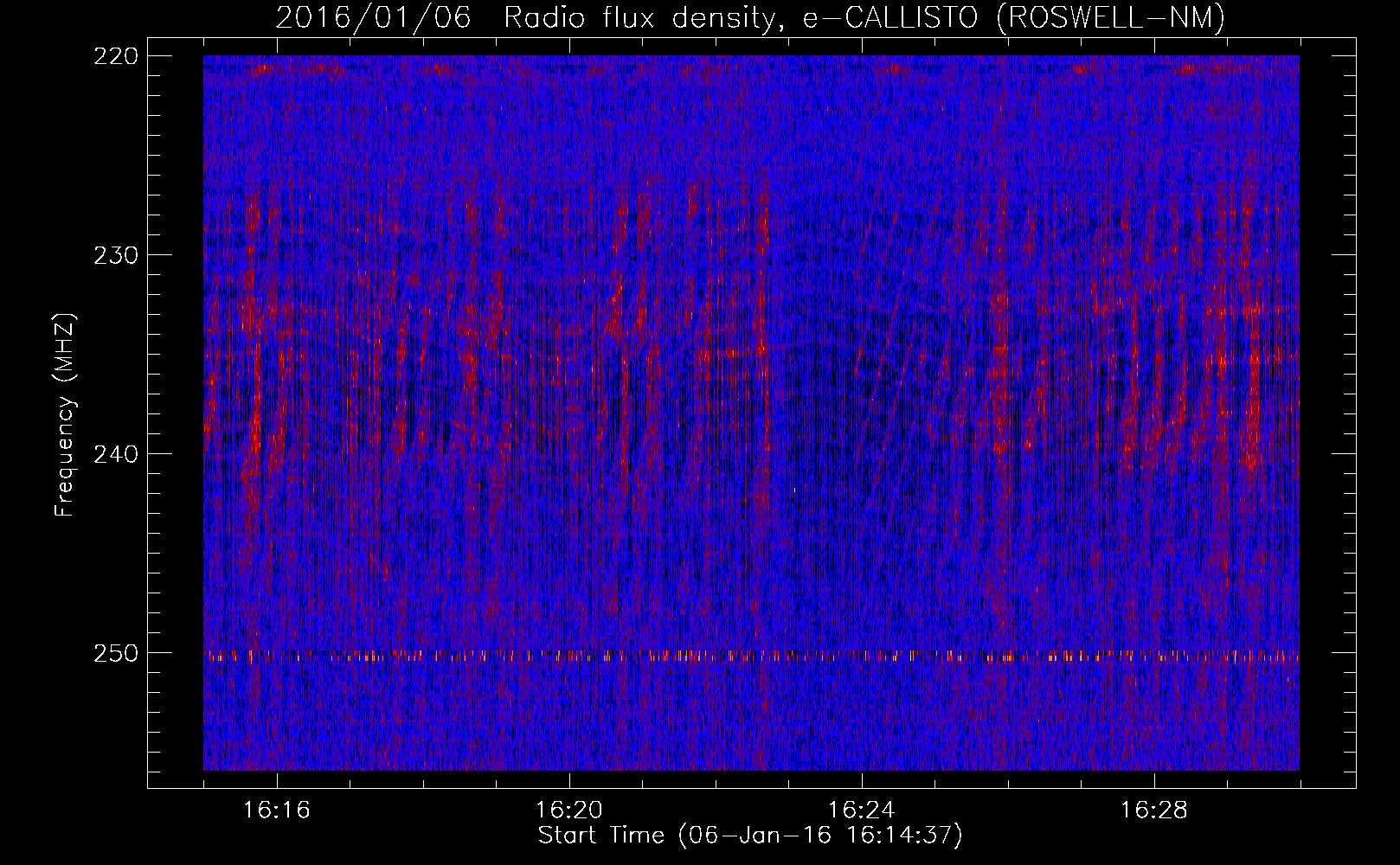Click the 'Frequency (MHZ)' y-axis label
Screen dimensions: 1400x865
[x=66, y=414]
